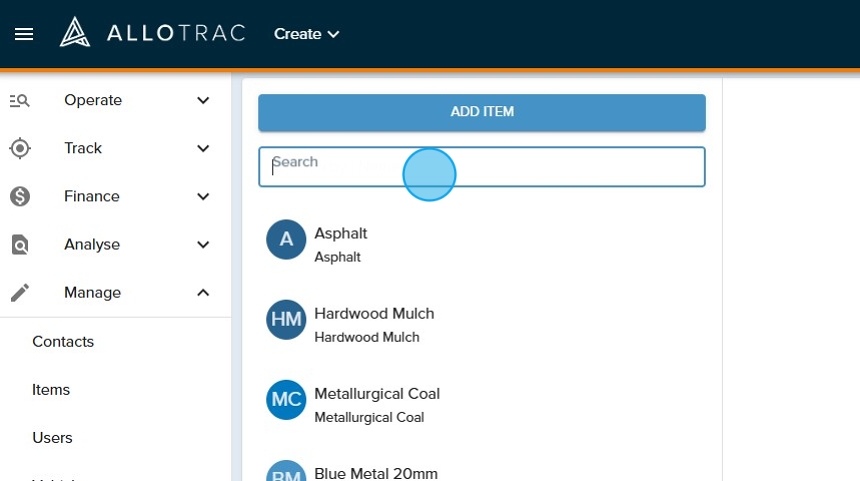Click the Finance dollar icon
The width and height of the screenshot is (860, 481).
click(20, 197)
